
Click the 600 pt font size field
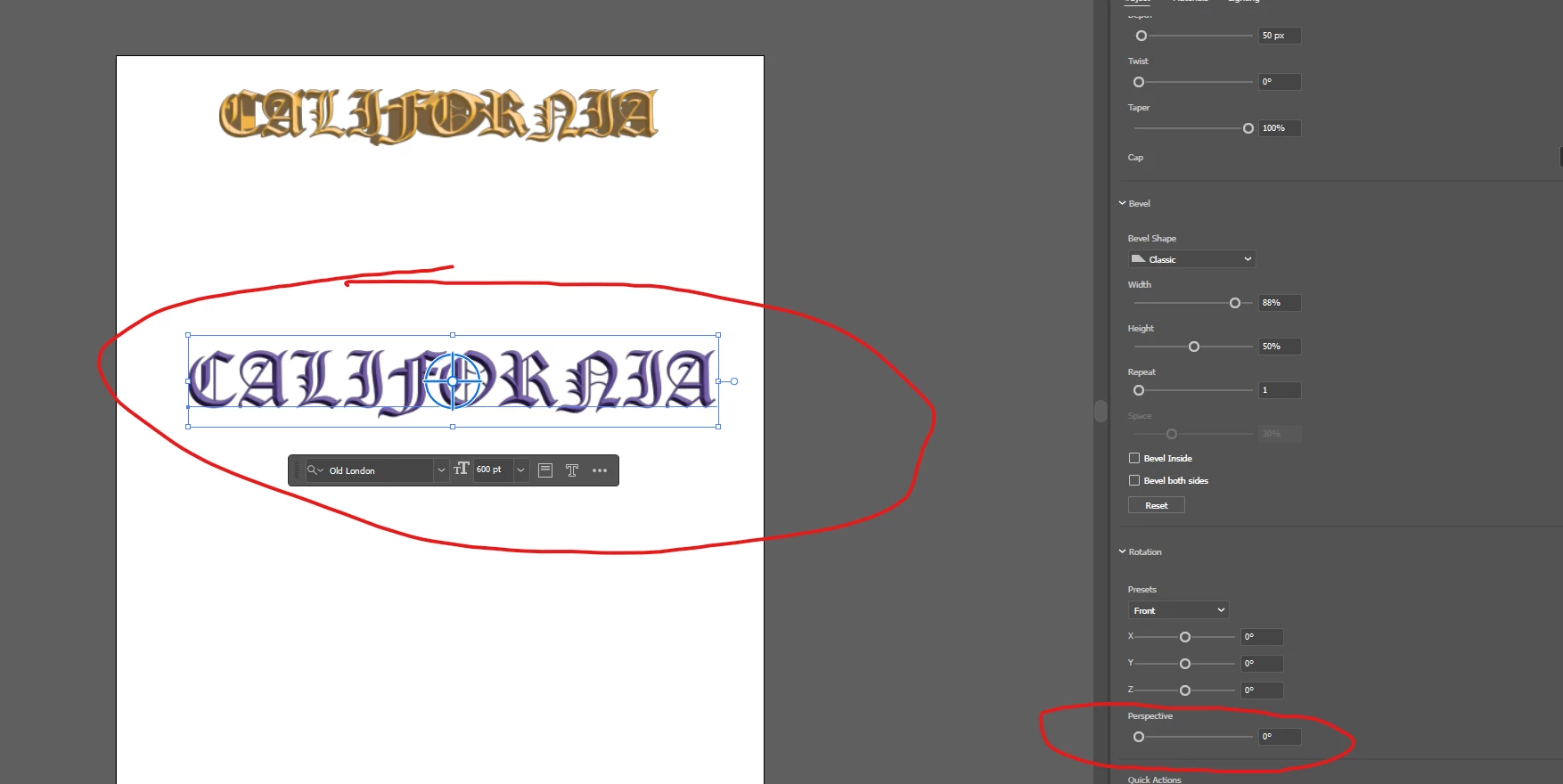[493, 470]
